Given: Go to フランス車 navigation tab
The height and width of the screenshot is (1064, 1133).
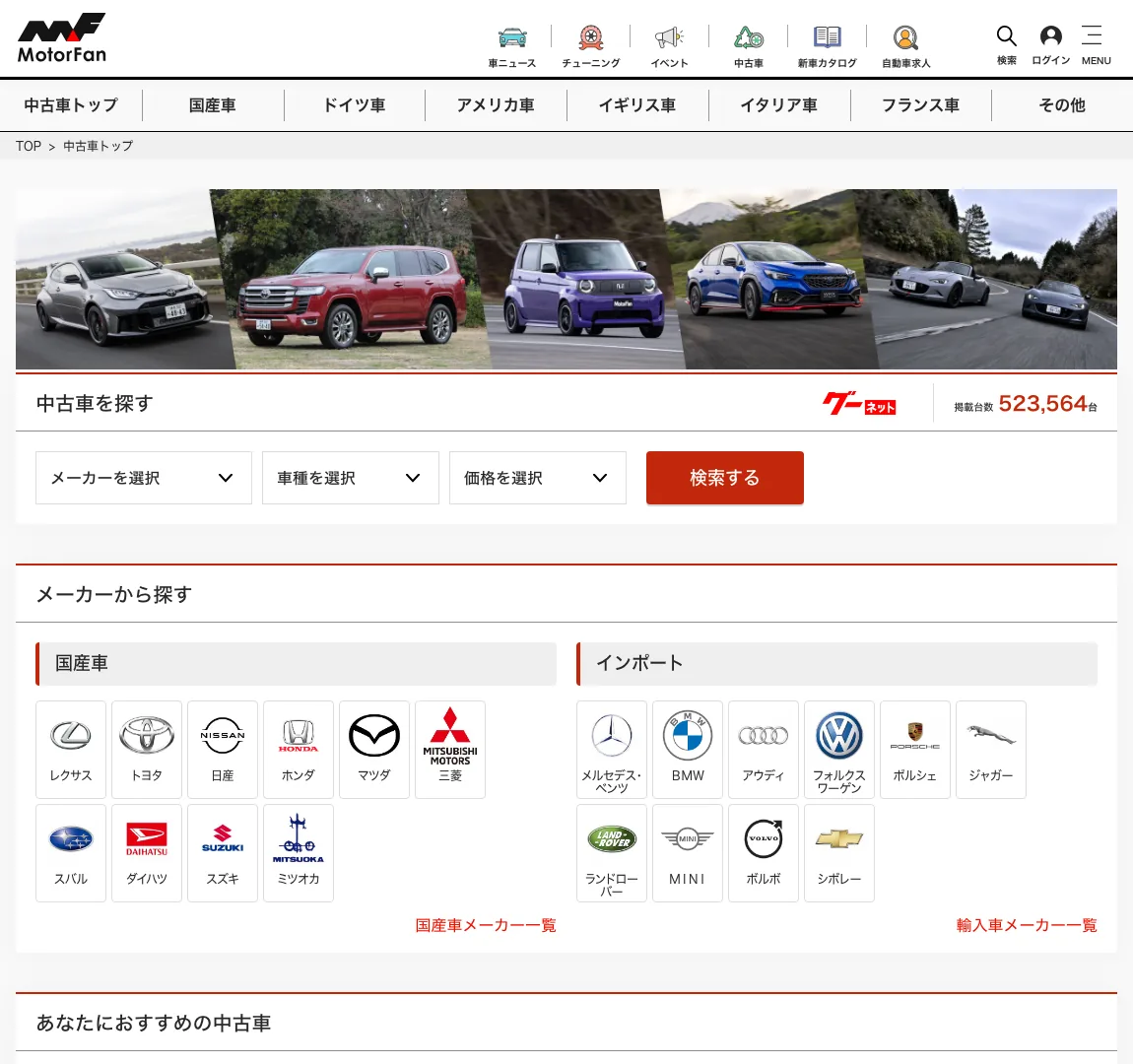Looking at the screenshot, I should tap(920, 105).
